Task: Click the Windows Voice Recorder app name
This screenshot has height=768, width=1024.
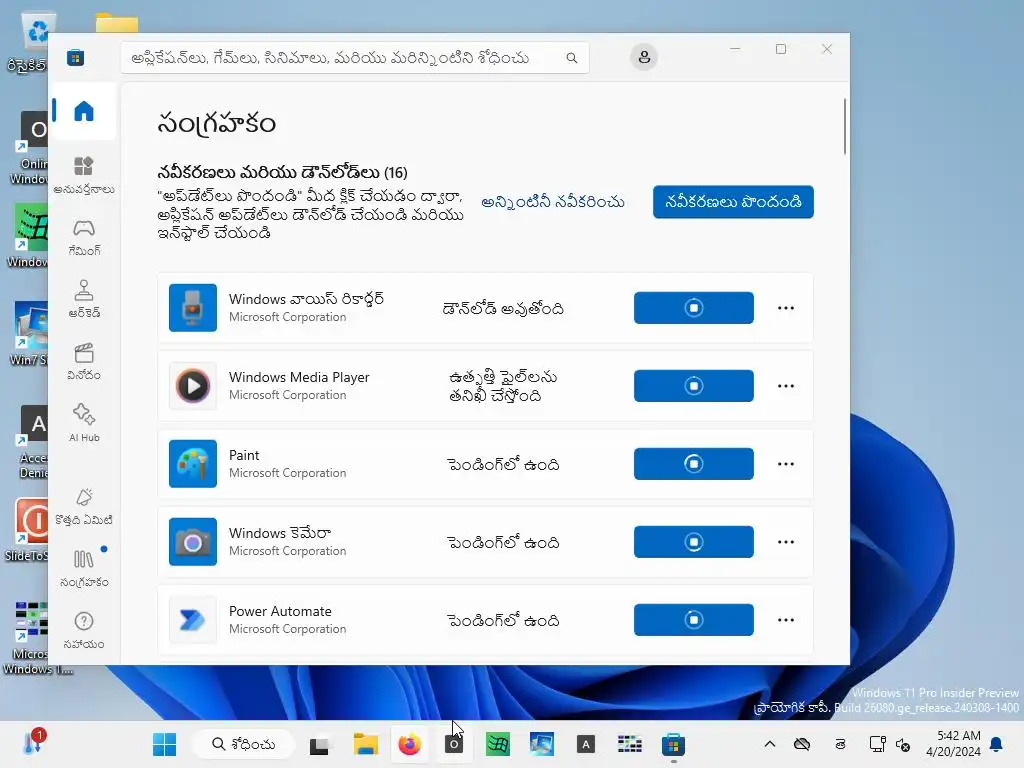Action: point(306,299)
